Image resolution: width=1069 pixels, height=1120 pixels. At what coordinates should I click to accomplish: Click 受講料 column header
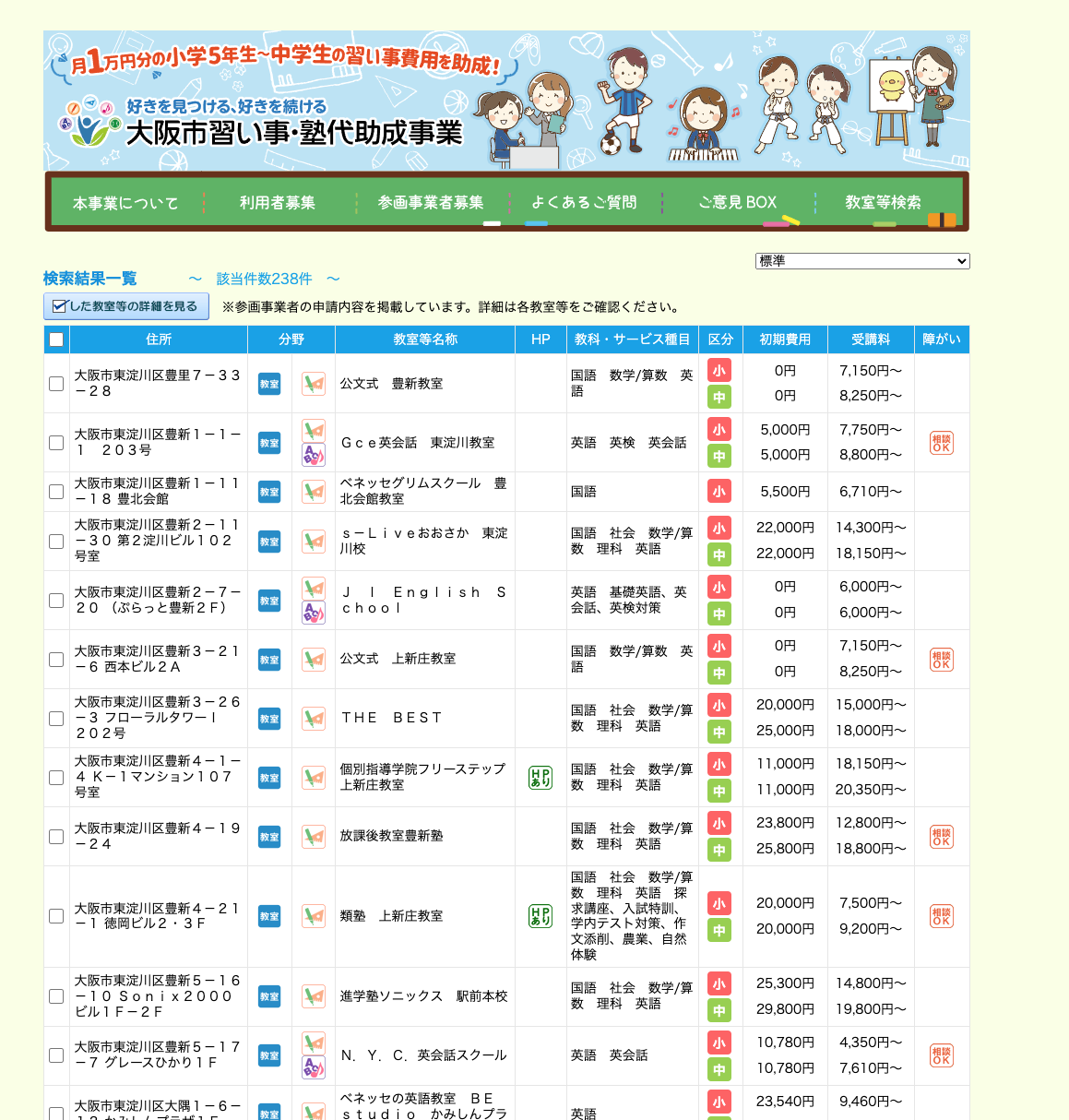click(870, 340)
